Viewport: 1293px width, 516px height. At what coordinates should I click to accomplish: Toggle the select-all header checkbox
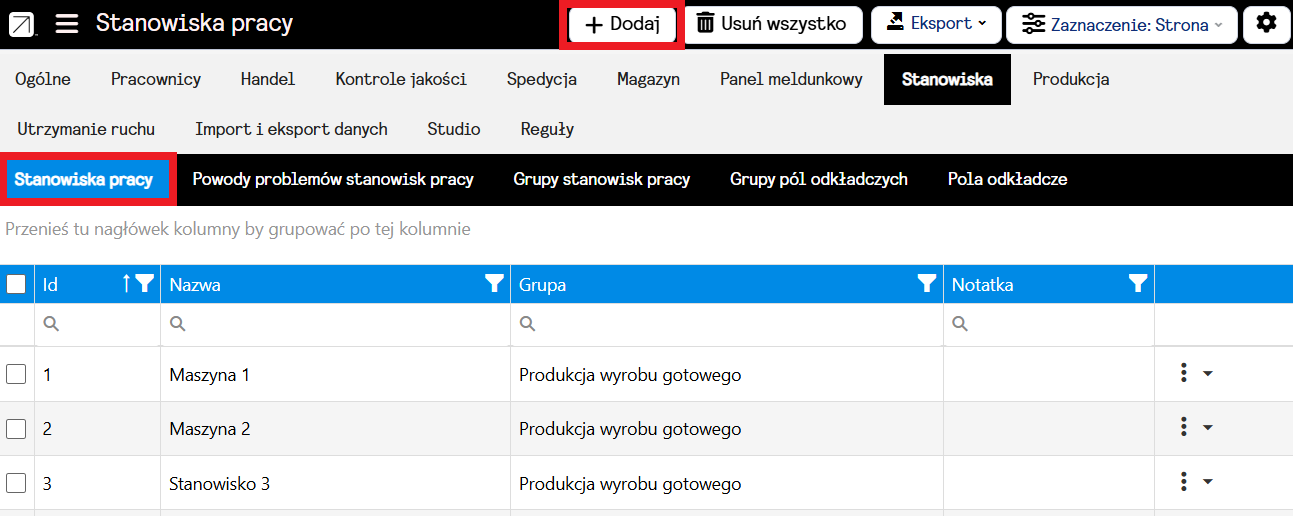coord(16,284)
